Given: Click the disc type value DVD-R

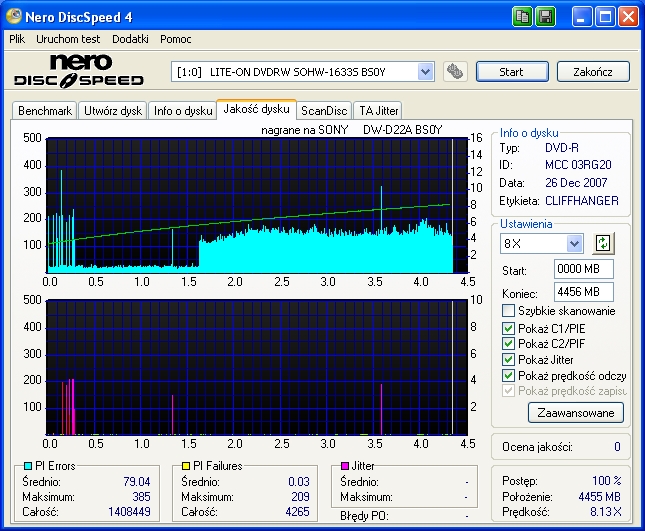Looking at the screenshot, I should pos(562,148).
